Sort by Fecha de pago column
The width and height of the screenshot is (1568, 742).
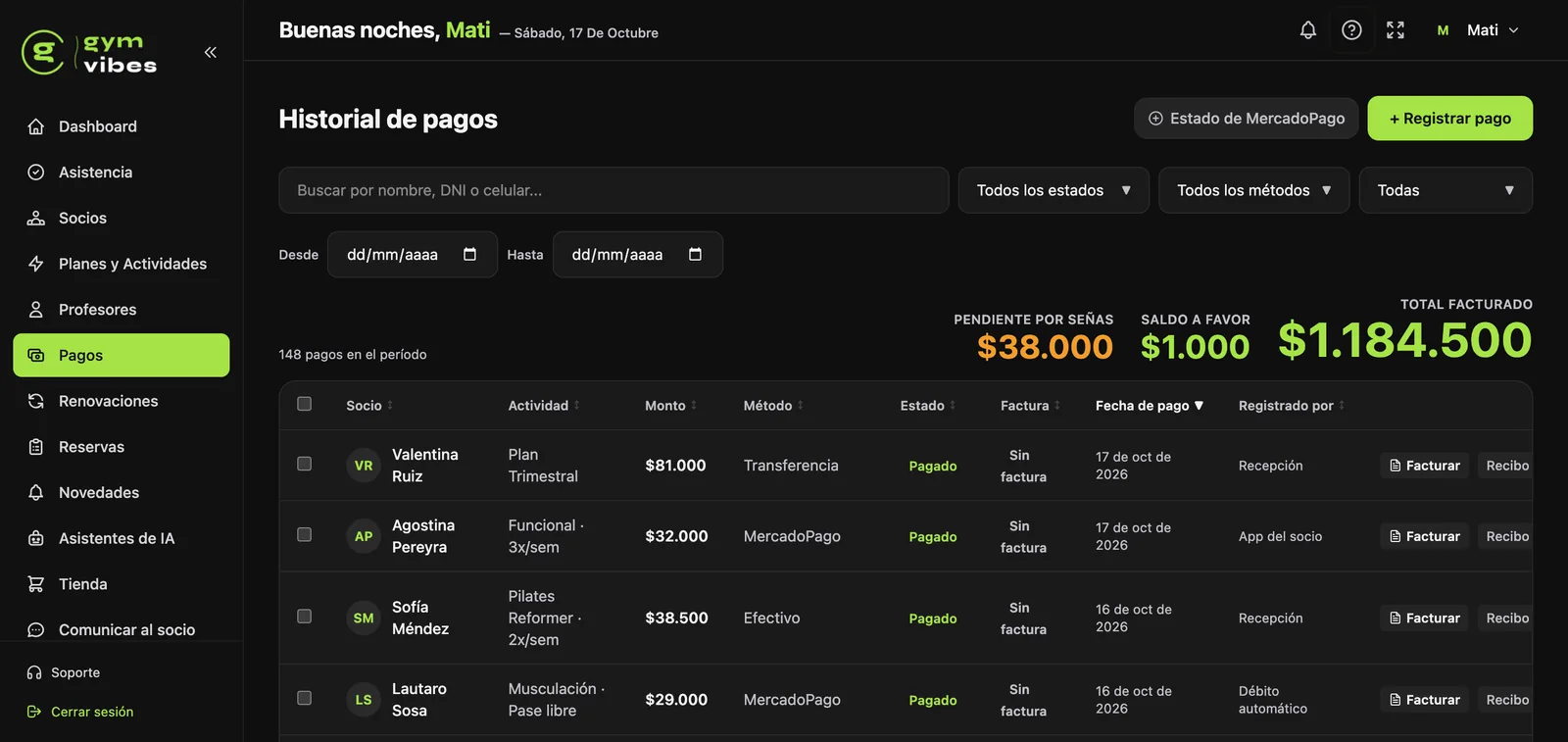[x=1149, y=406]
